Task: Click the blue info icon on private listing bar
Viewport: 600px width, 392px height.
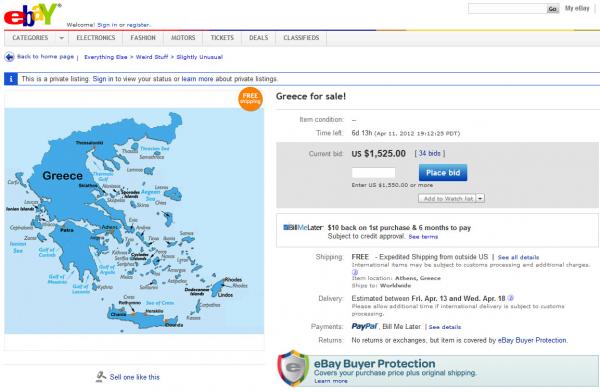Action: [11, 79]
